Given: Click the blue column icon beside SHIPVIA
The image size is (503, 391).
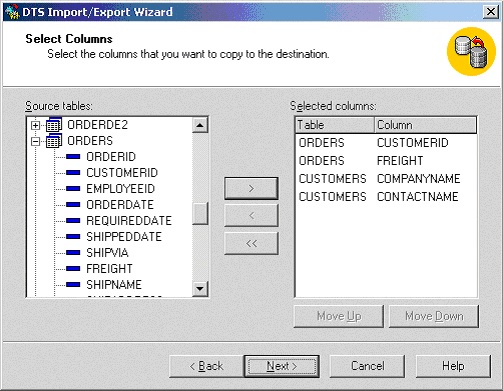Looking at the screenshot, I should point(73,252).
